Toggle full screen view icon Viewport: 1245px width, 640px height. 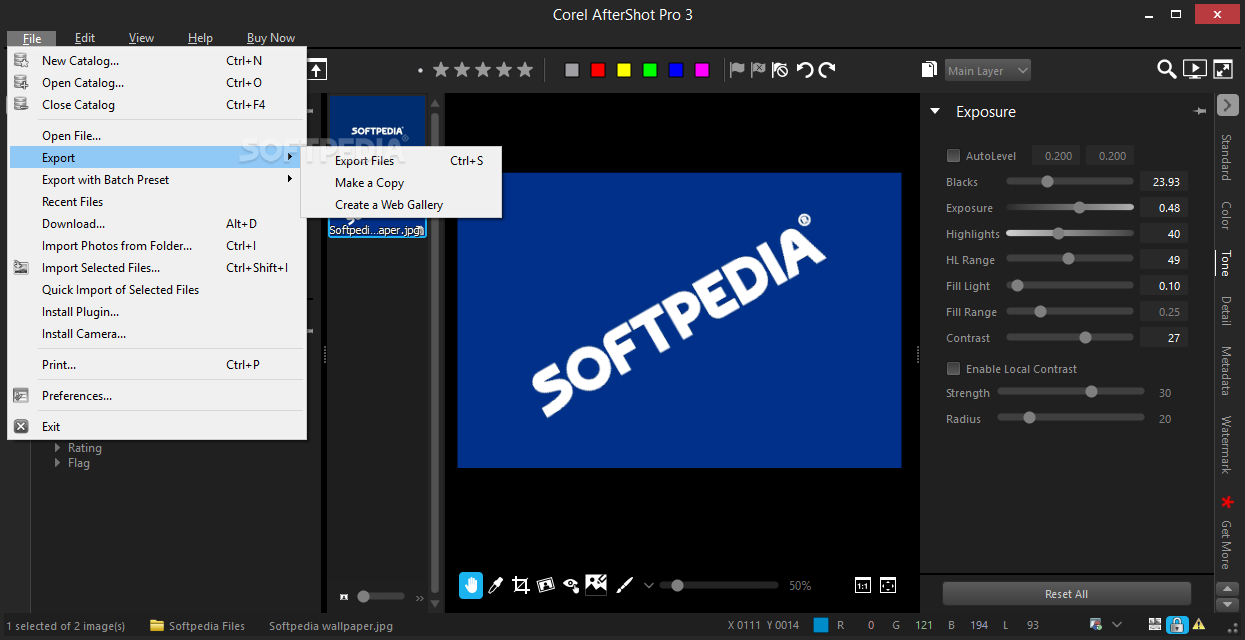(1223, 69)
